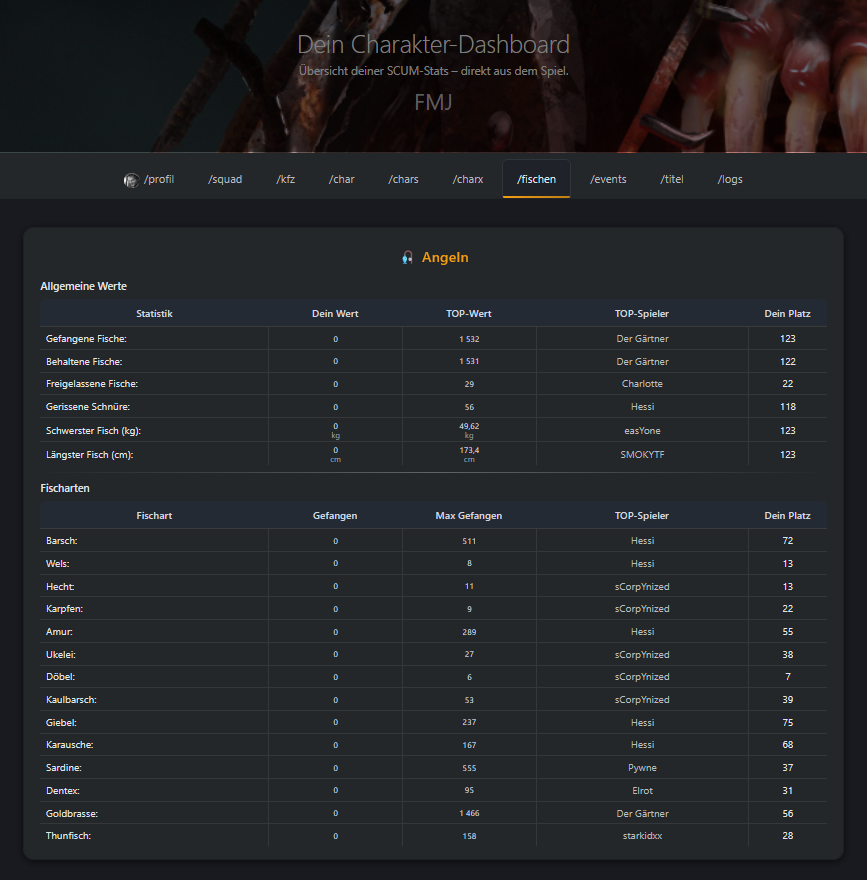Click easYone in Schwerster Fisch row
Viewport: 867px width, 880px height.
tap(642, 430)
